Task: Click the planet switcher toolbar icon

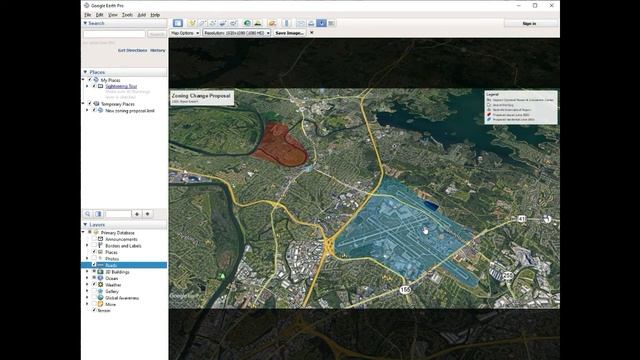Action: tap(272, 23)
